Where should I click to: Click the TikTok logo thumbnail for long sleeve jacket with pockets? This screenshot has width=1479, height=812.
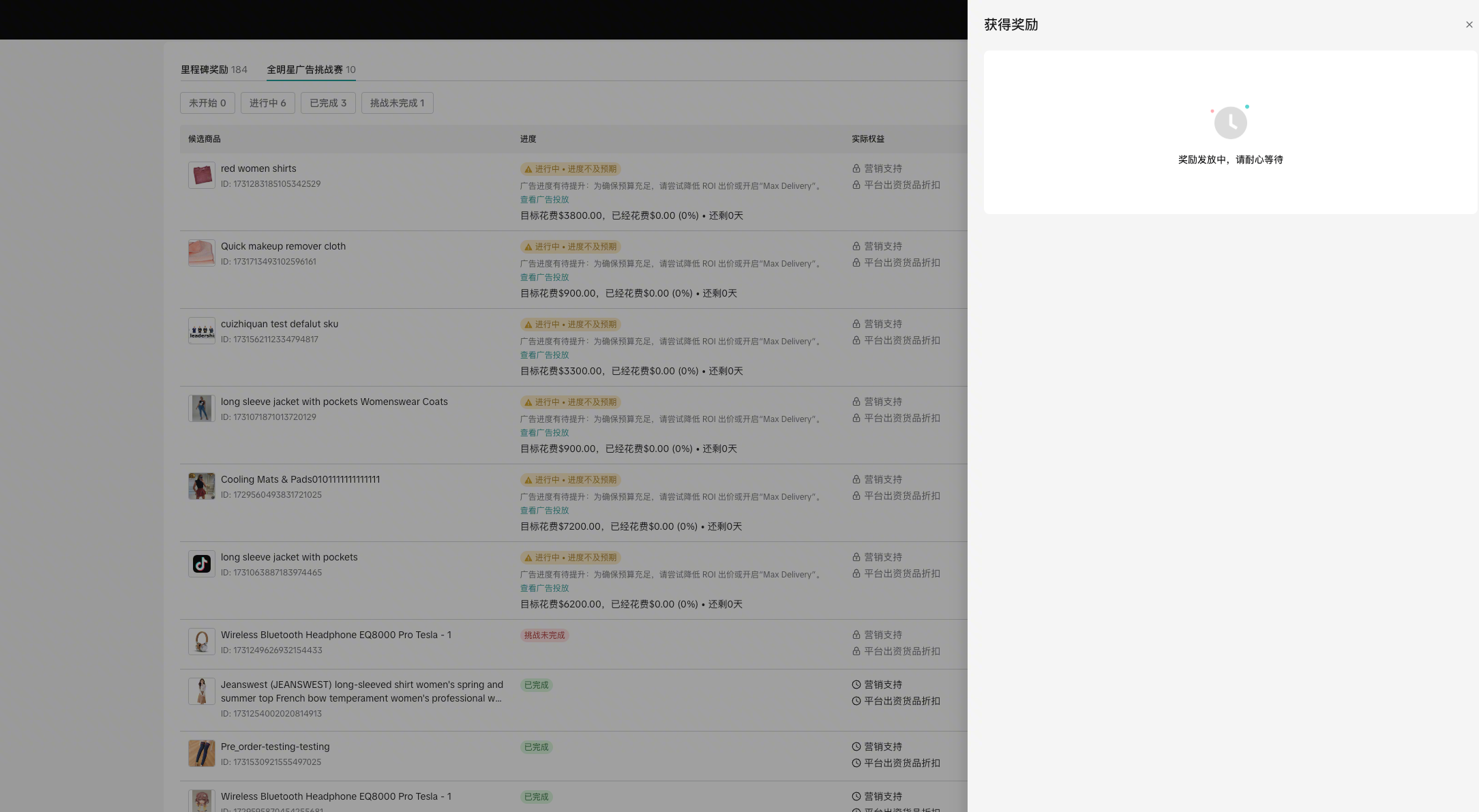pos(201,564)
